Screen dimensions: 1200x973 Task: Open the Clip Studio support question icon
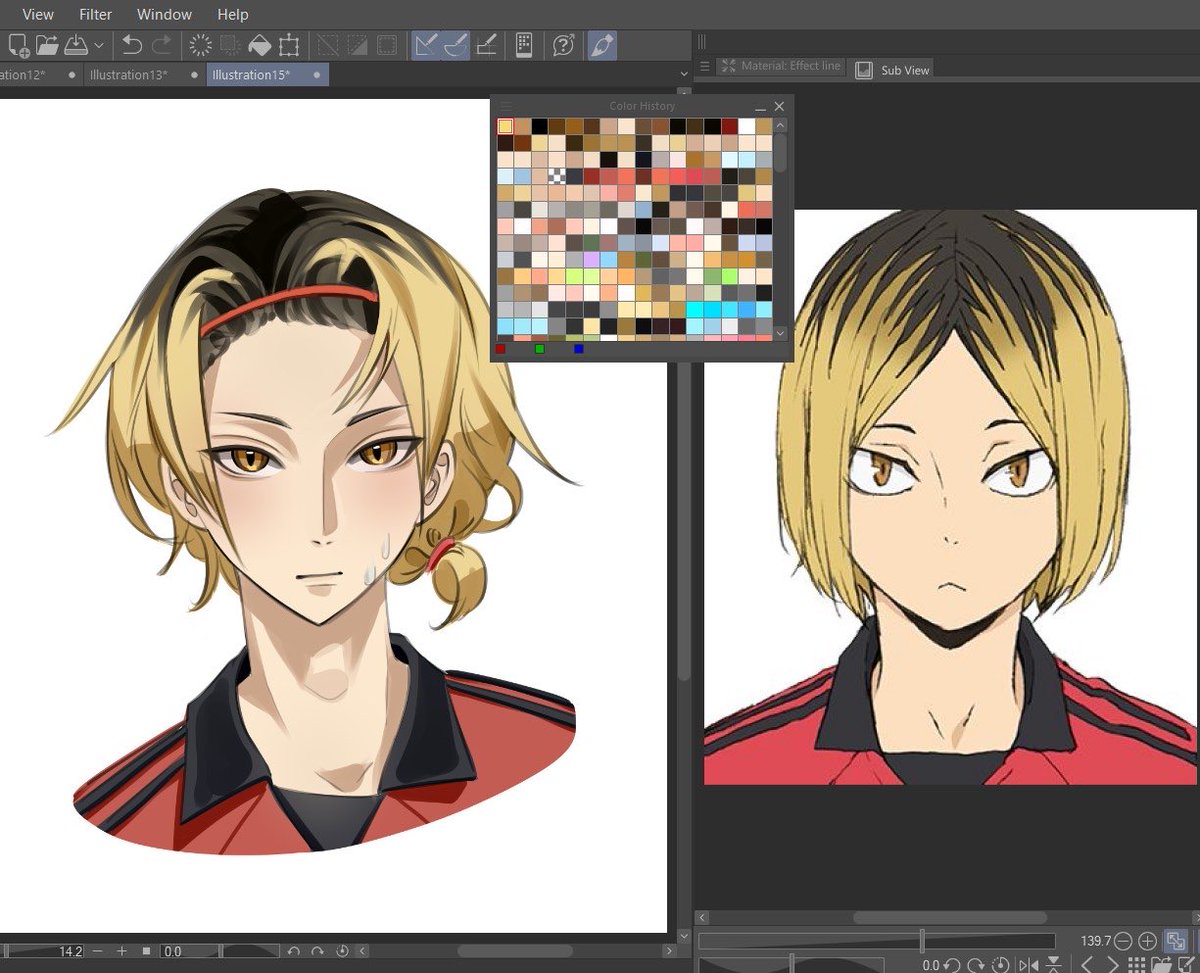click(563, 45)
